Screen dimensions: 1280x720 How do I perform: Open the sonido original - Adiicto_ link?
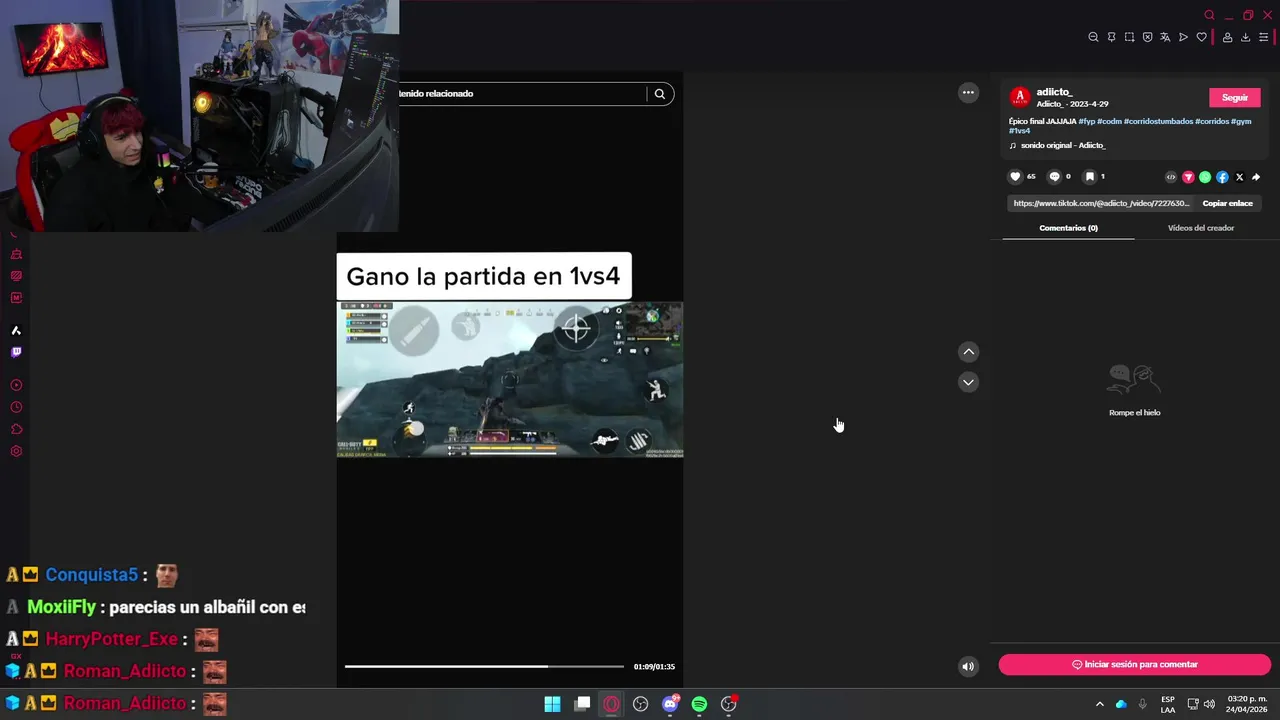tap(1062, 146)
